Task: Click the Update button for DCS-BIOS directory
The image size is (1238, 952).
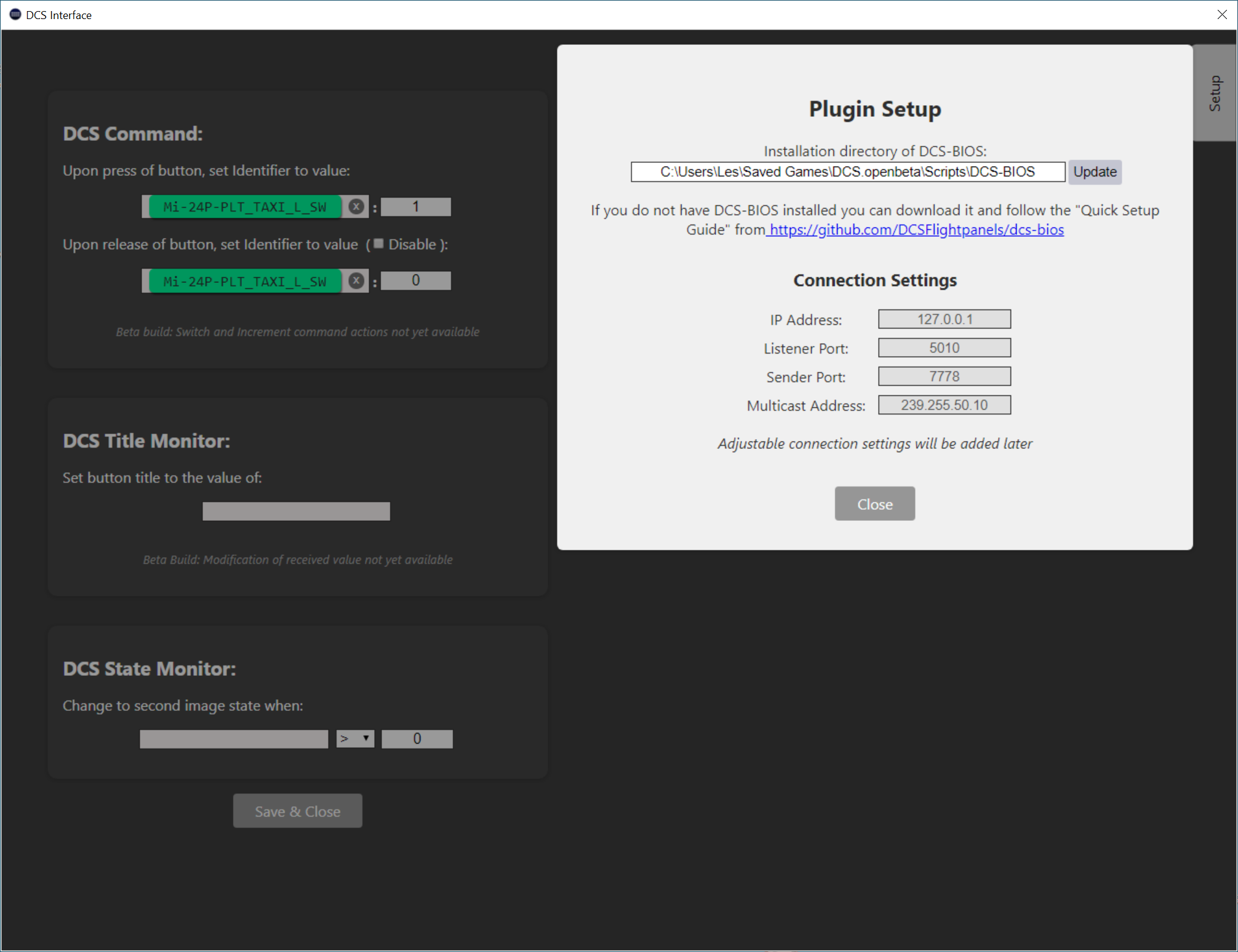Action: (x=1095, y=172)
